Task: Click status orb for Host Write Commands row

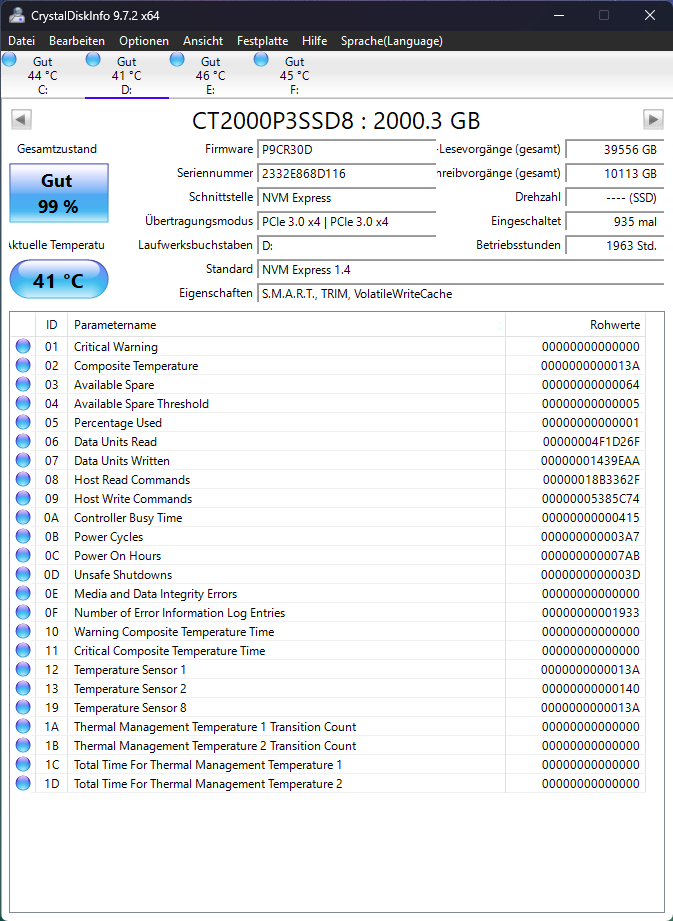Action: 23,499
